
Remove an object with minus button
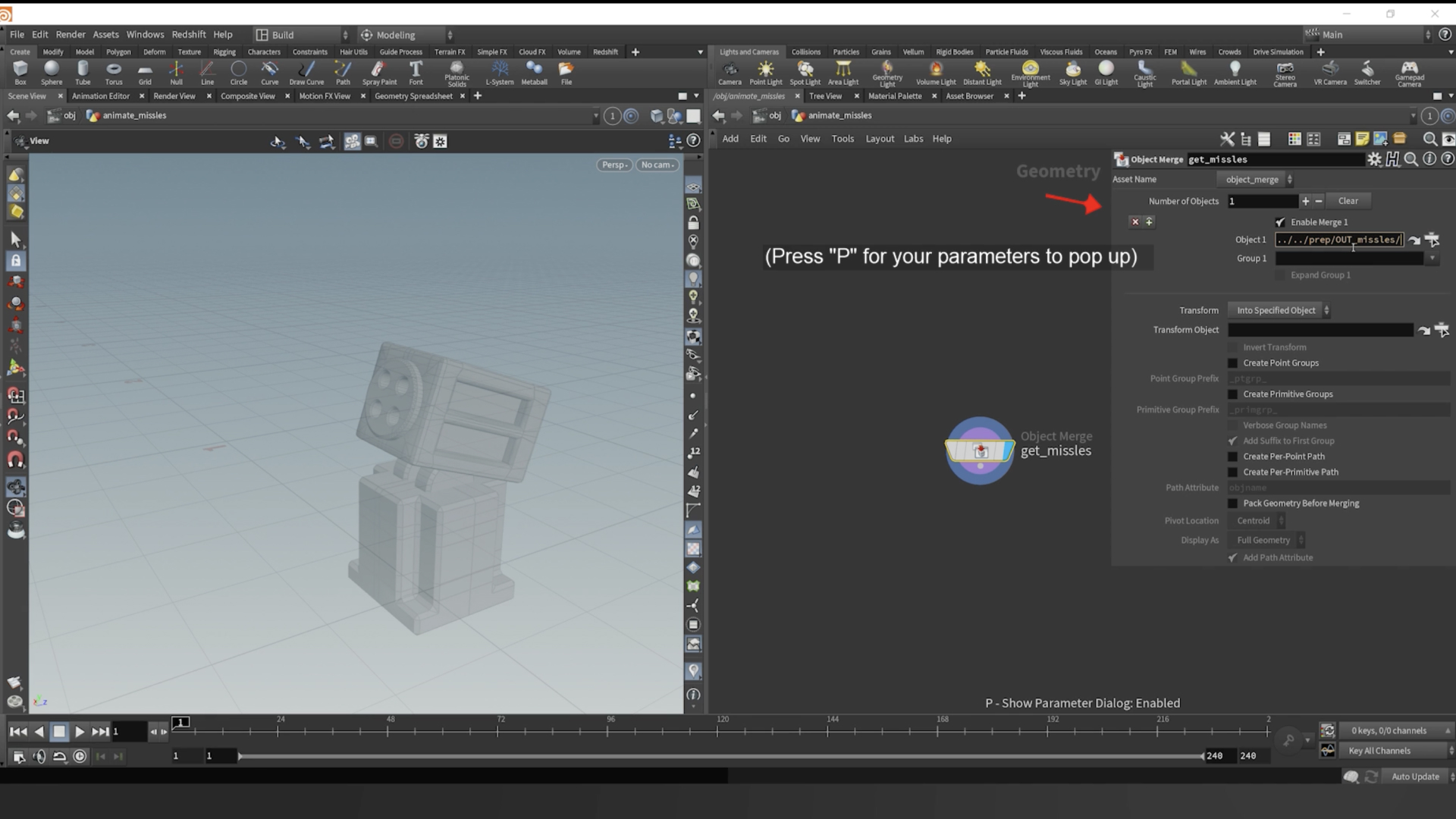click(x=1319, y=201)
